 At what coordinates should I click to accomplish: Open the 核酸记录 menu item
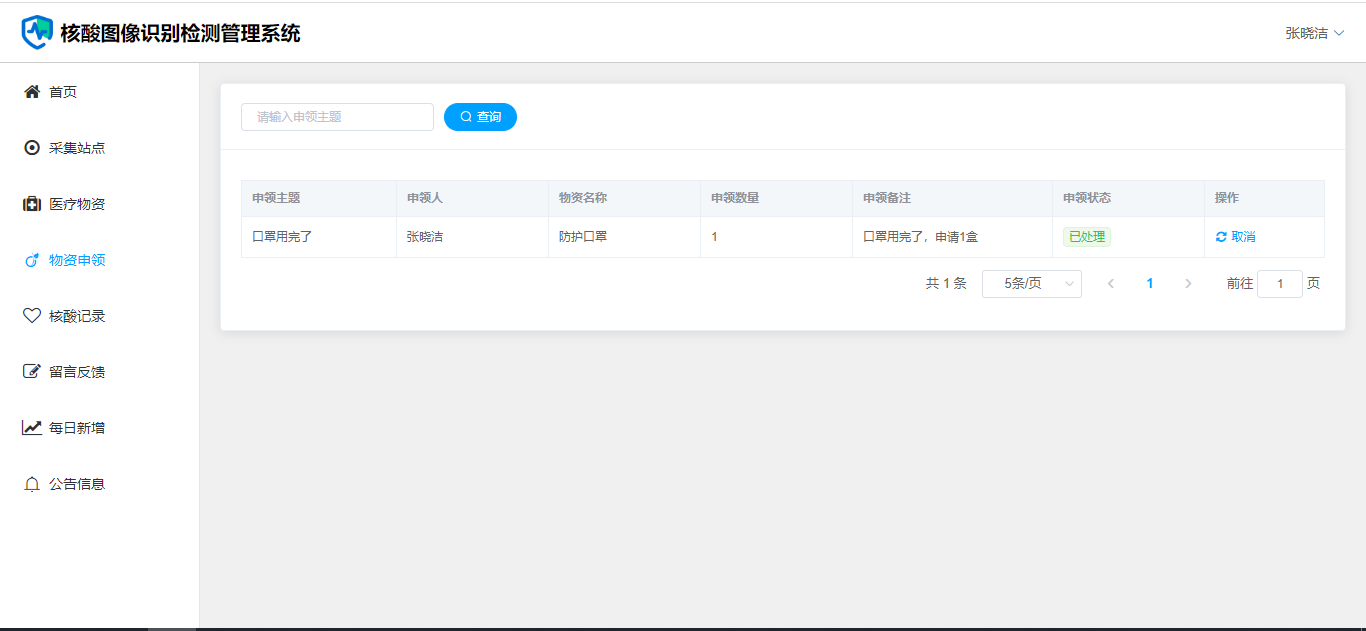point(77,316)
